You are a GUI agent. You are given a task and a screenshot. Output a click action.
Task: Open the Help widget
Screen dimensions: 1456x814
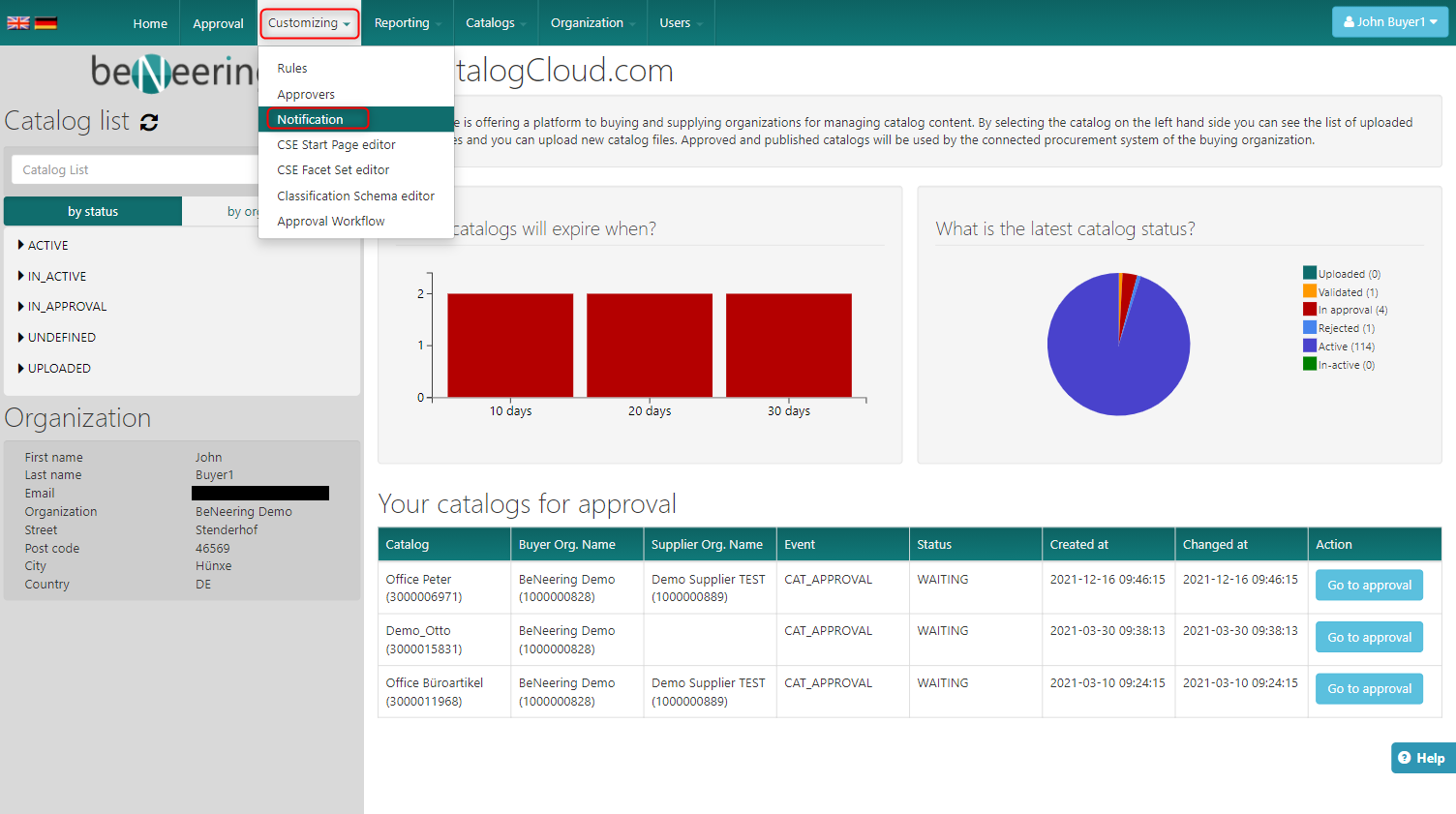point(1421,758)
